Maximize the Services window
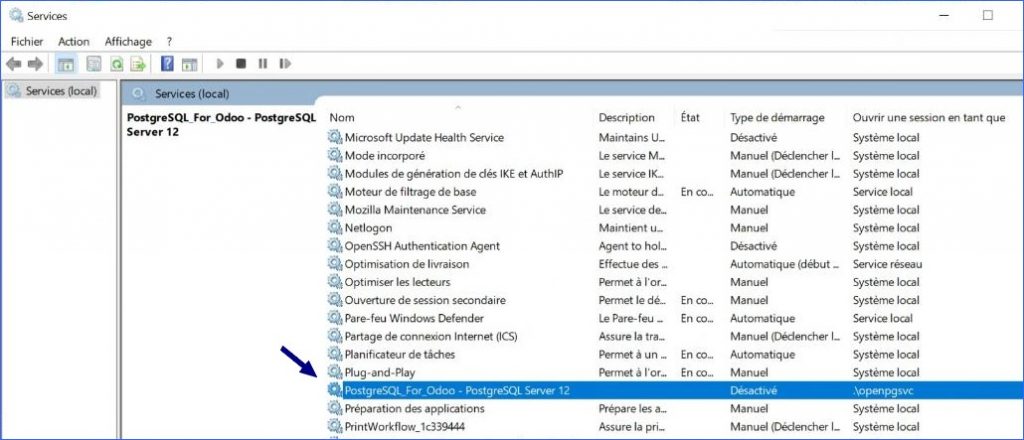 (987, 15)
